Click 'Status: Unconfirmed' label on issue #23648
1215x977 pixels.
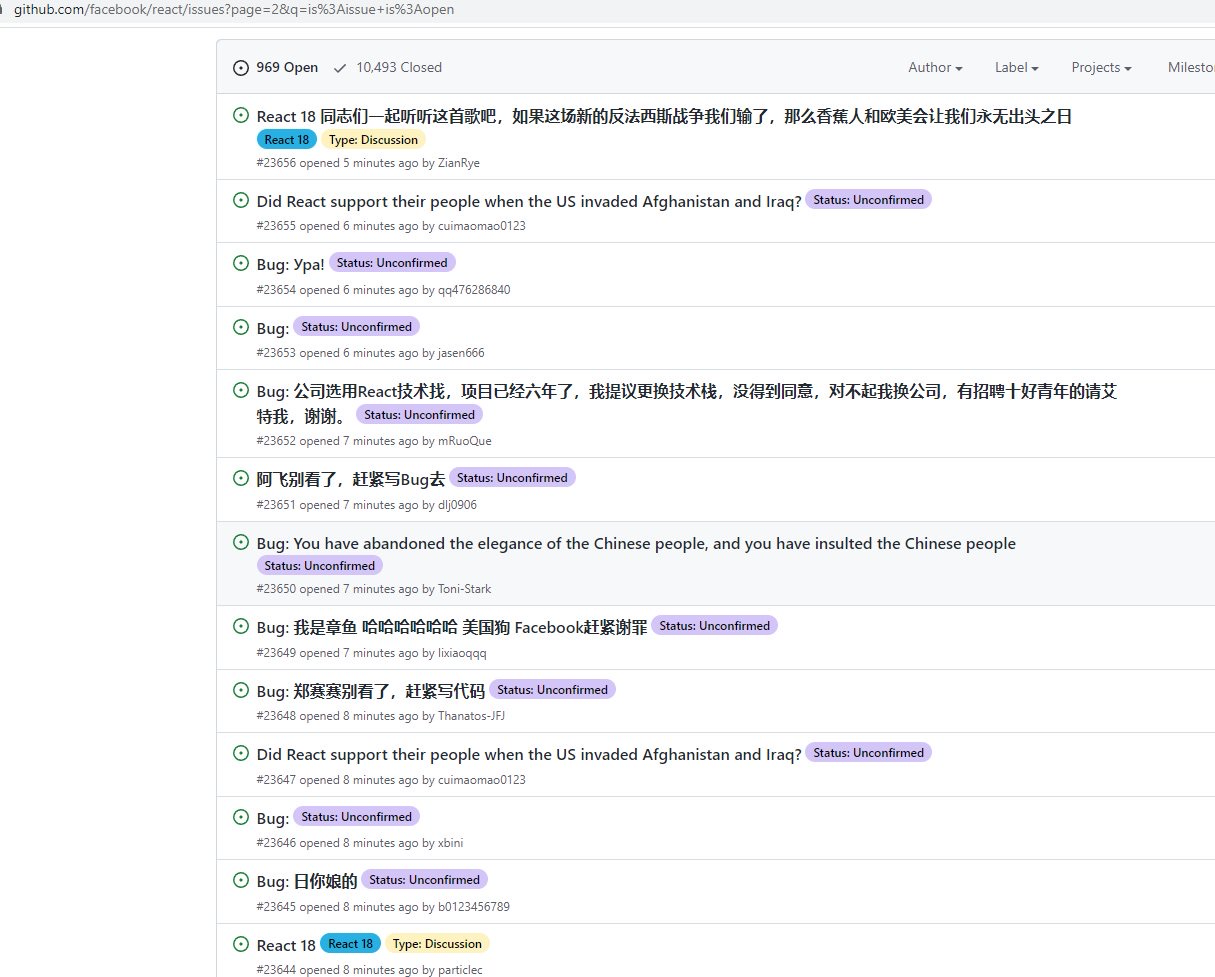pyautogui.click(x=552, y=689)
